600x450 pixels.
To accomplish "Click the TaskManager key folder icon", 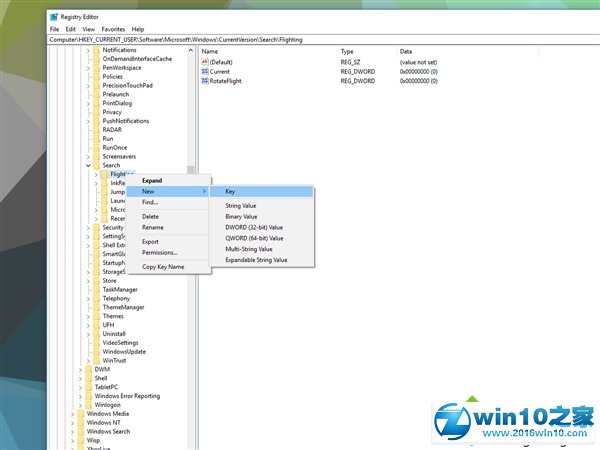I will pyautogui.click(x=96, y=289).
